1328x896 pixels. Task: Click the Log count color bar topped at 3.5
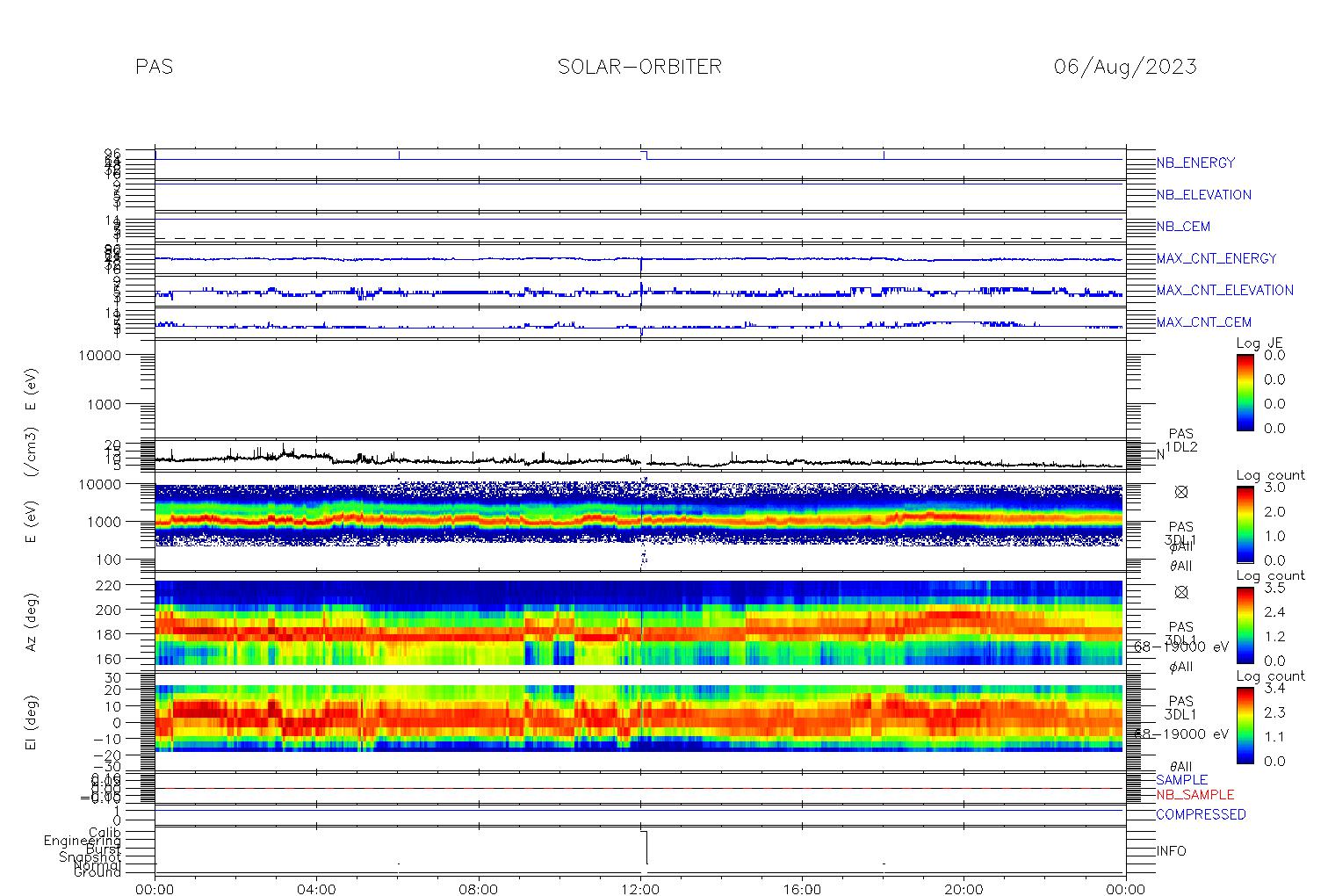(1245, 625)
